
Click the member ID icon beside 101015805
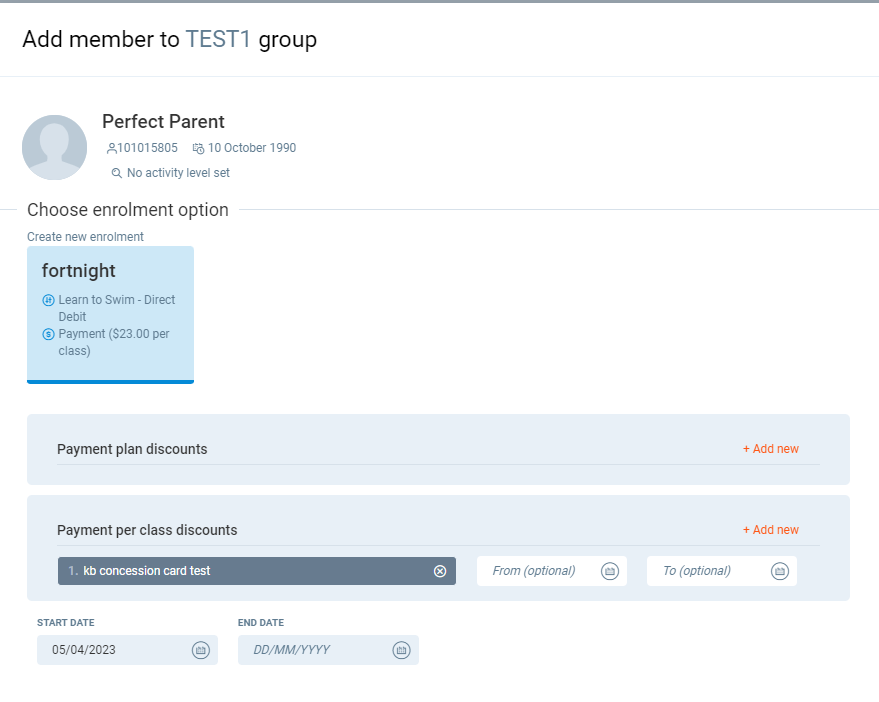[111, 148]
